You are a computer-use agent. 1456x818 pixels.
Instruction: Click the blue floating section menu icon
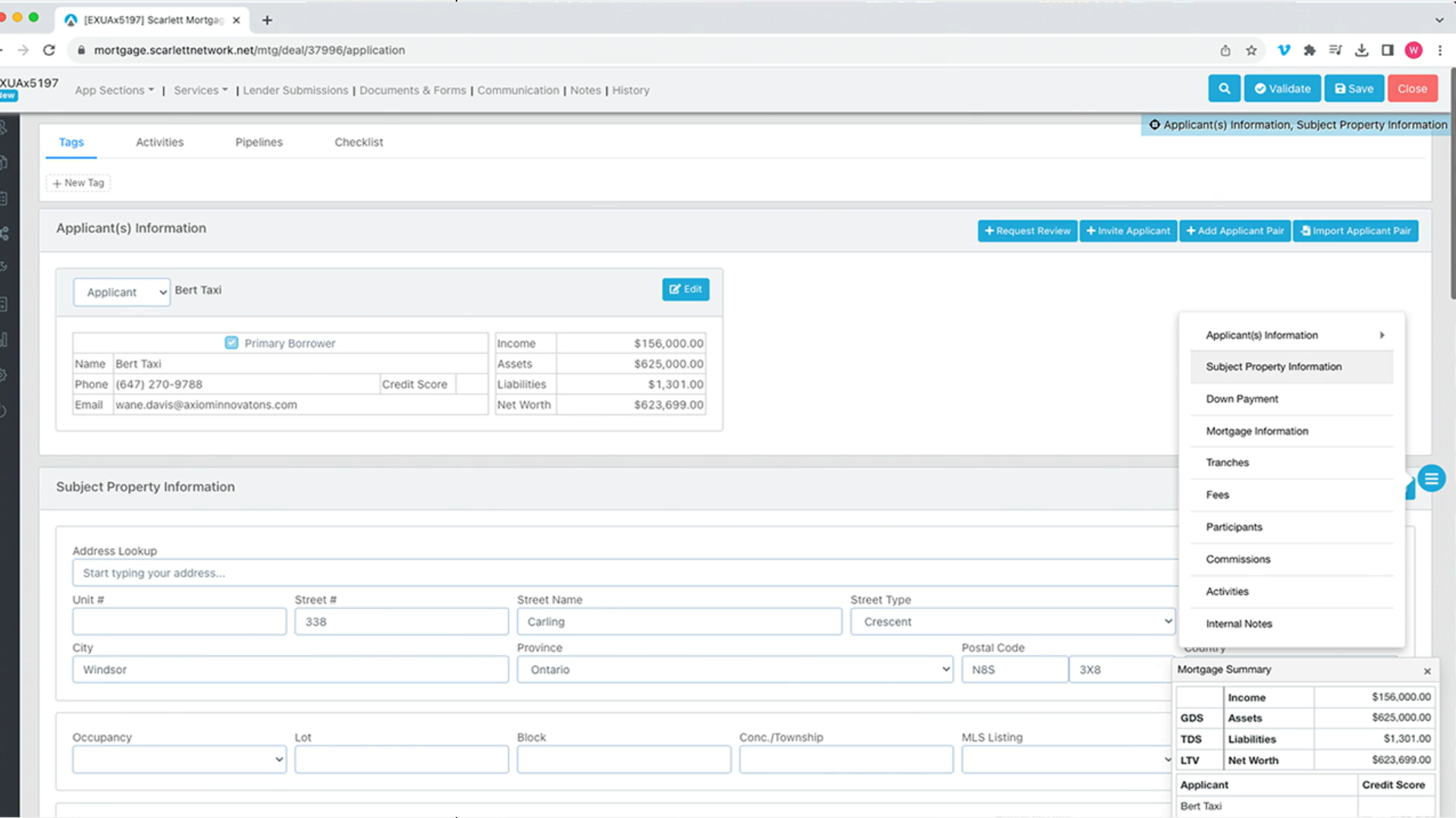(x=1431, y=478)
